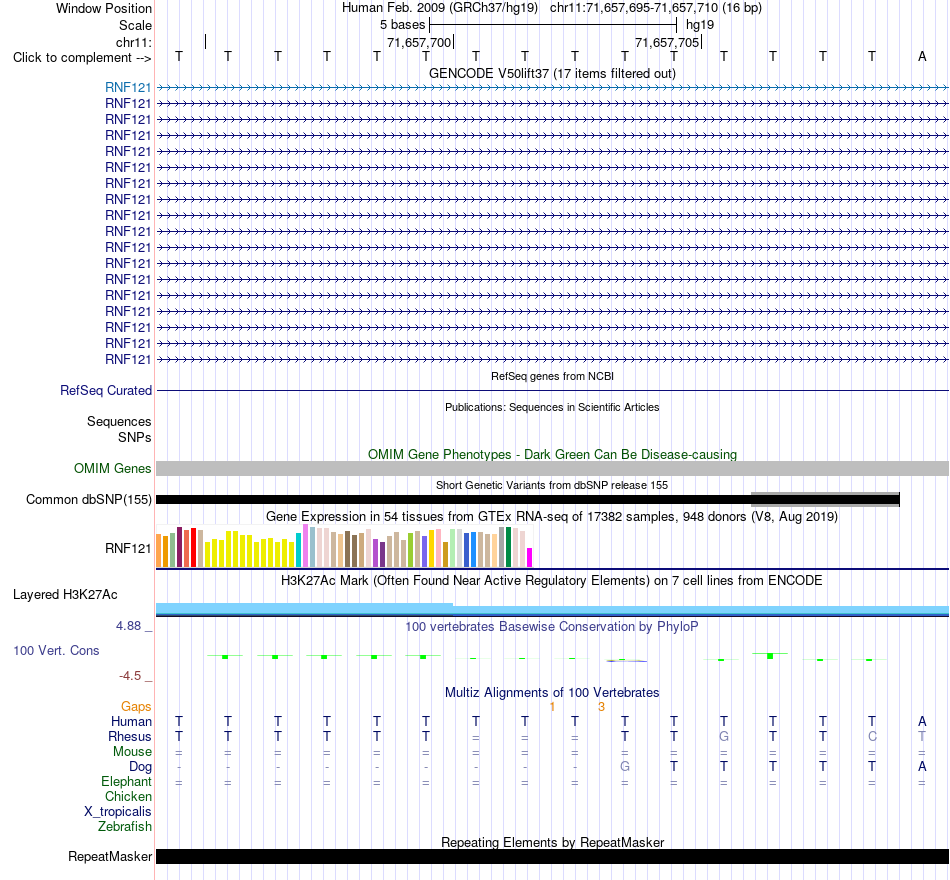Click the orange gap count '3'
950x880 pixels.
point(601,707)
